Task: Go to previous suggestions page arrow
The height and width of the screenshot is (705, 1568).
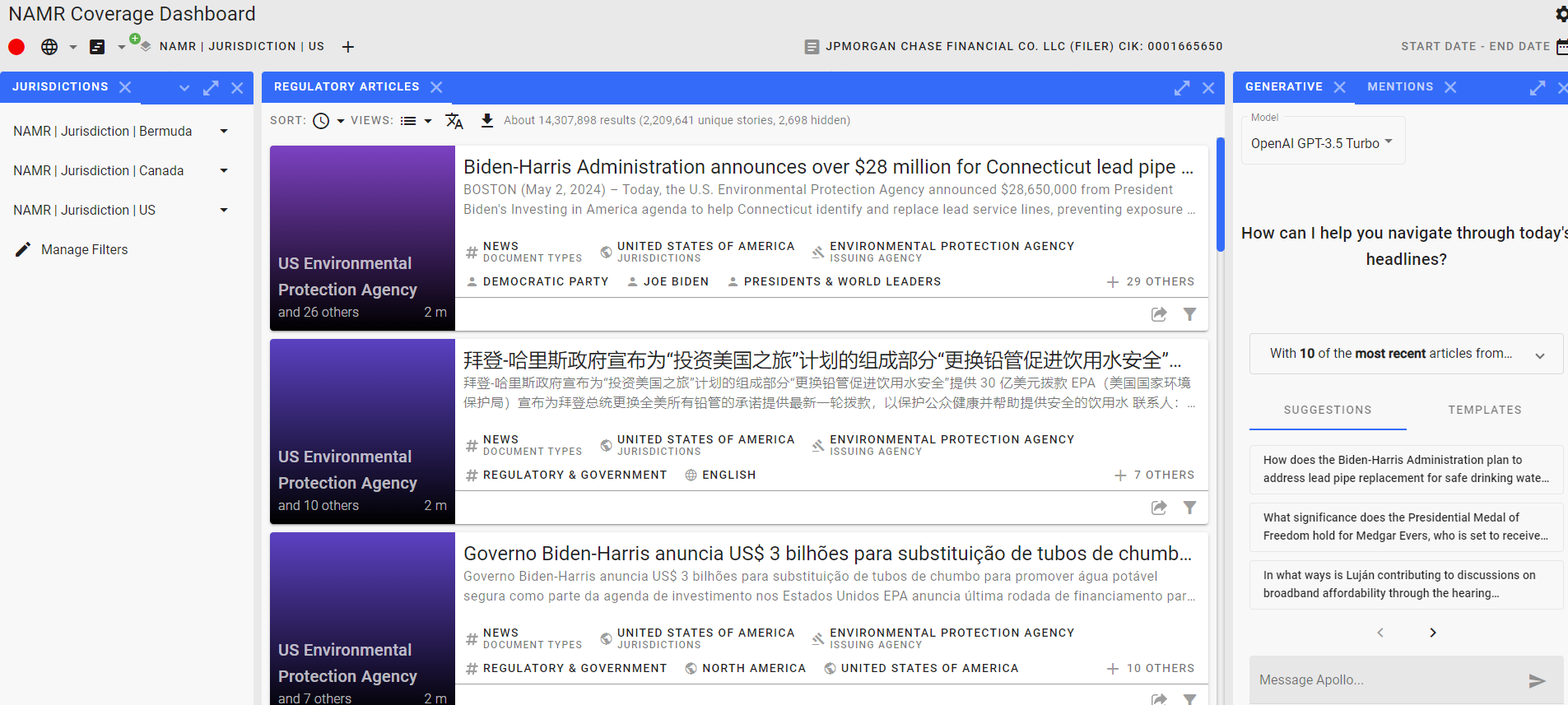Action: (x=1380, y=633)
